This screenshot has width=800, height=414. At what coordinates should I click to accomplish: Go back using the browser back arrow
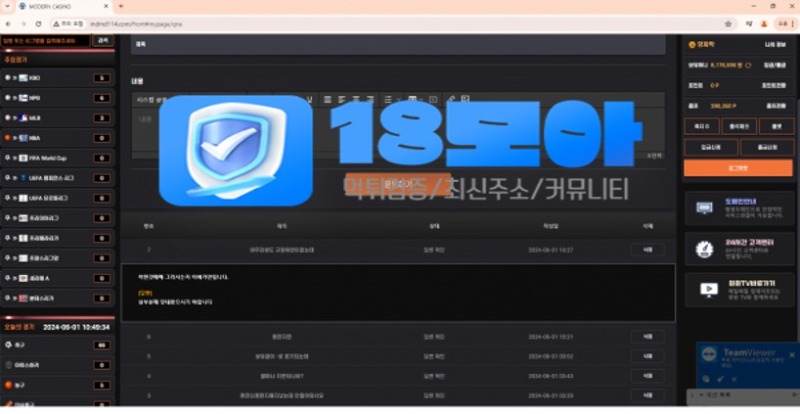[x=8, y=24]
